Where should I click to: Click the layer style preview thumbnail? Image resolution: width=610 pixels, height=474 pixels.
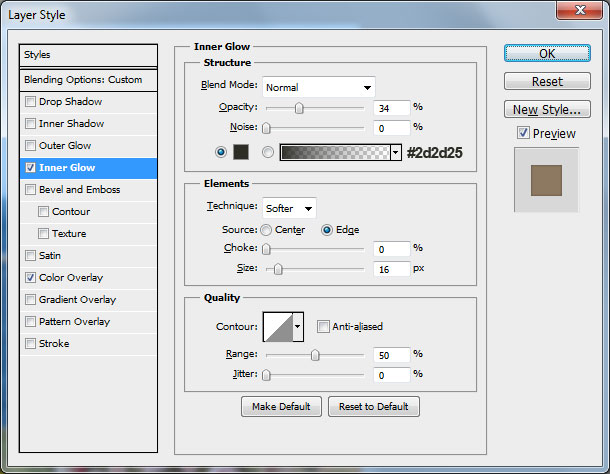[546, 181]
